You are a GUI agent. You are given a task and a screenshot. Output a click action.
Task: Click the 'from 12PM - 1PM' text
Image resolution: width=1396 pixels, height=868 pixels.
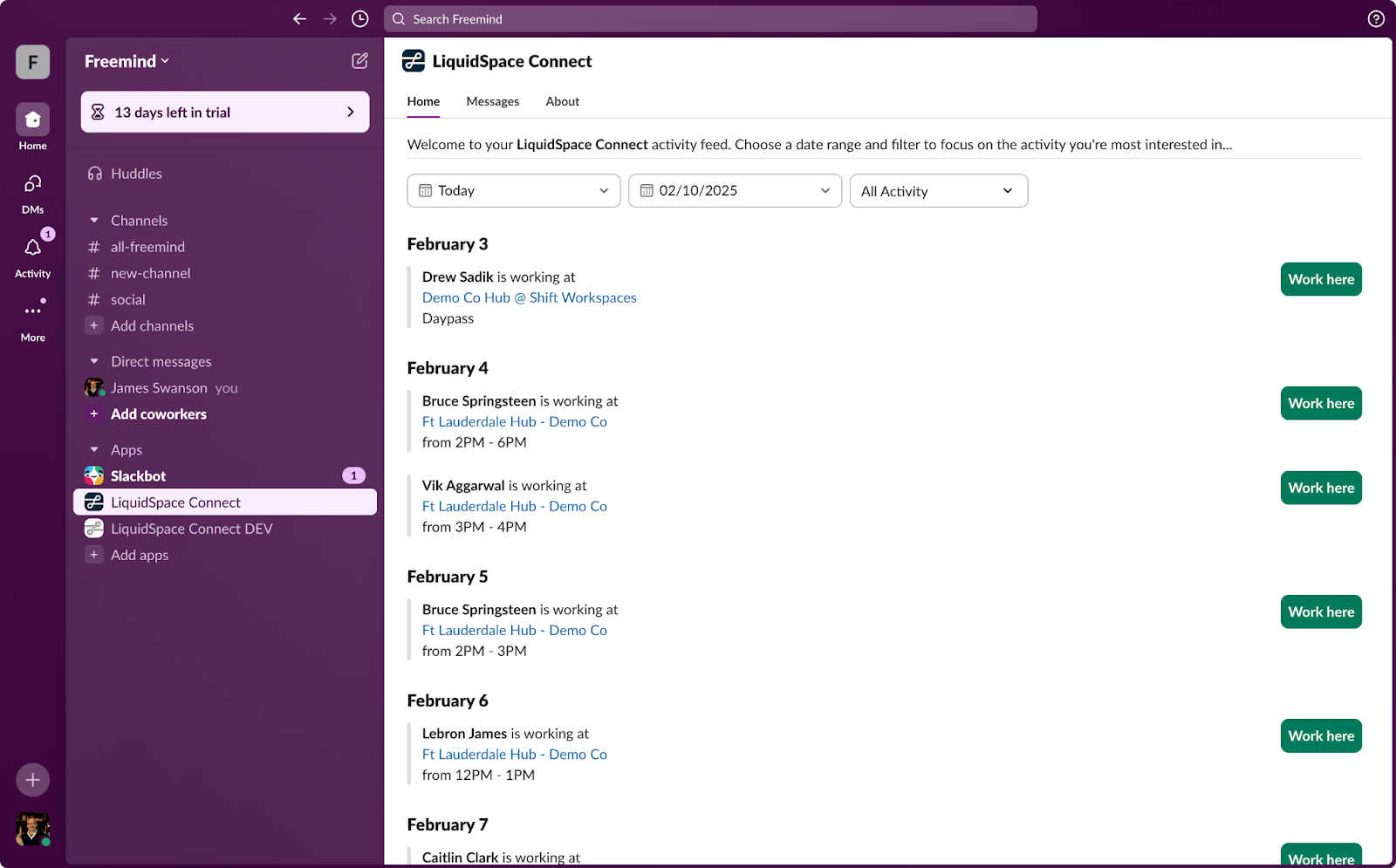[x=479, y=775]
